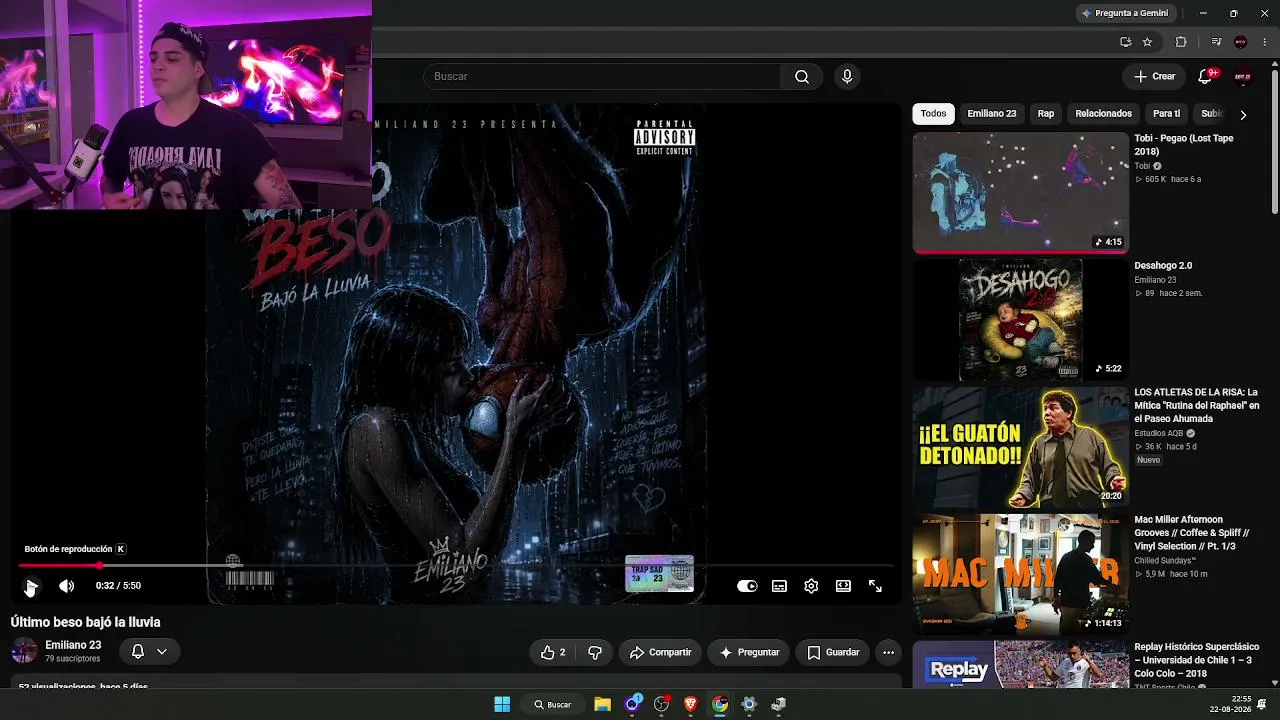Open the purple taskbar app with the 1 badge
Viewport: 1280px width, 720px height.
(x=632, y=704)
